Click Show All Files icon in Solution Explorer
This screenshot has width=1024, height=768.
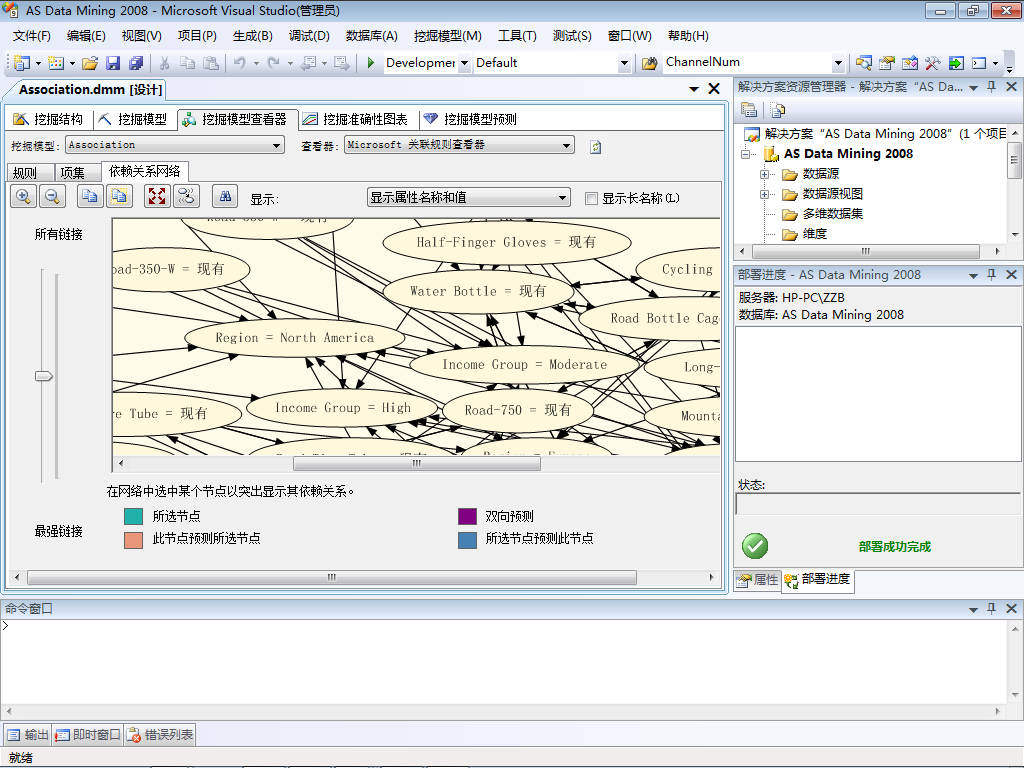[777, 110]
